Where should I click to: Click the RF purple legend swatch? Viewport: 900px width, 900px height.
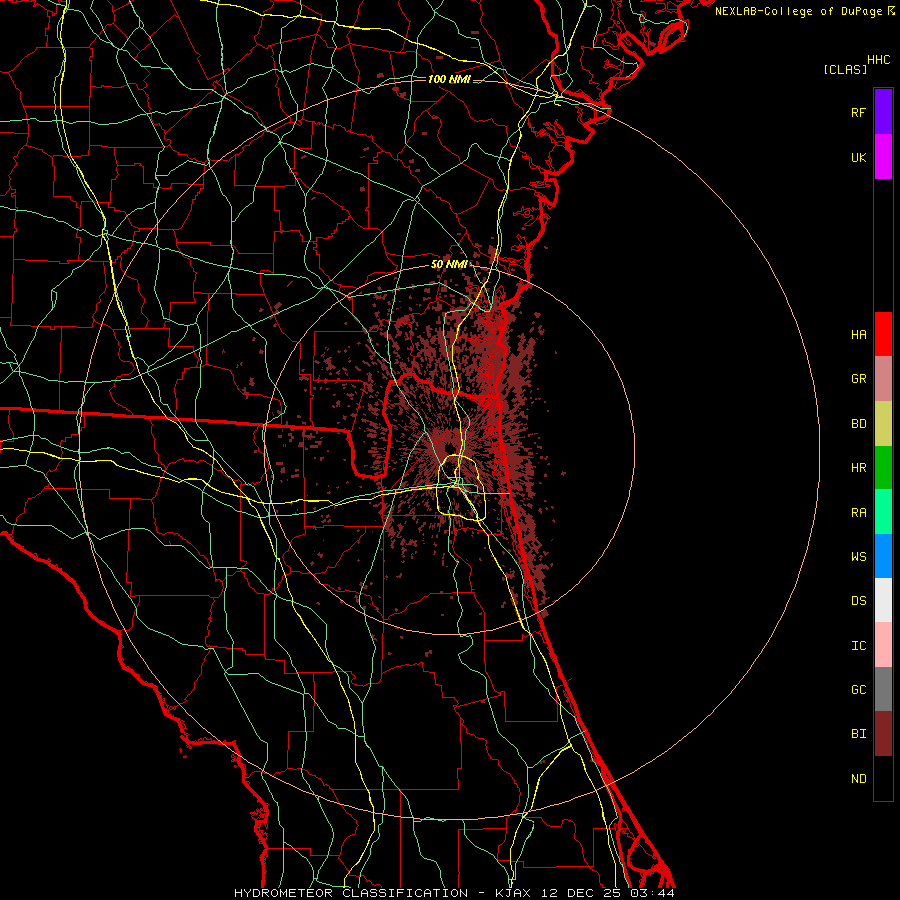tap(883, 112)
